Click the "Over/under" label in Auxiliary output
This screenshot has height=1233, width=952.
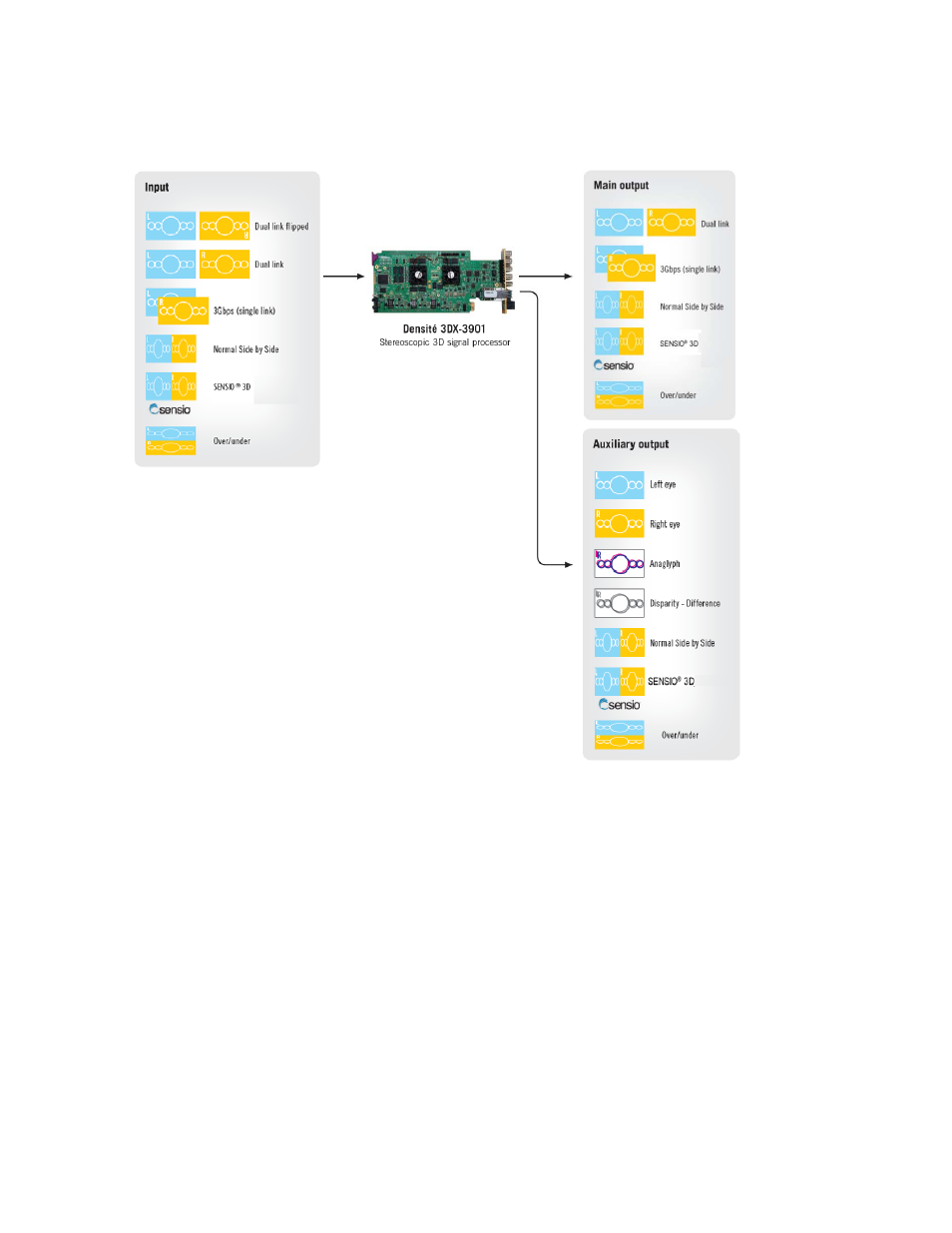(x=680, y=735)
